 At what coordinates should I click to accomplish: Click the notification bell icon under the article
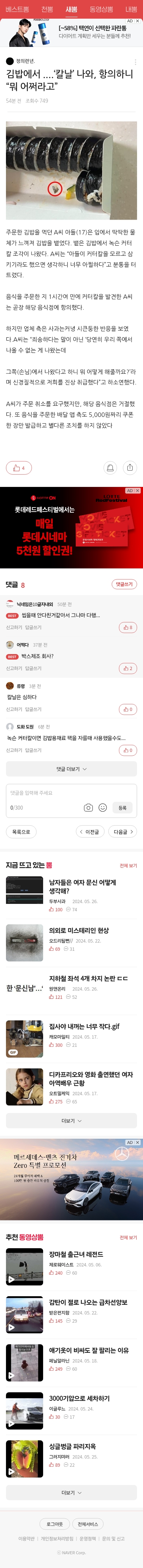110,468
